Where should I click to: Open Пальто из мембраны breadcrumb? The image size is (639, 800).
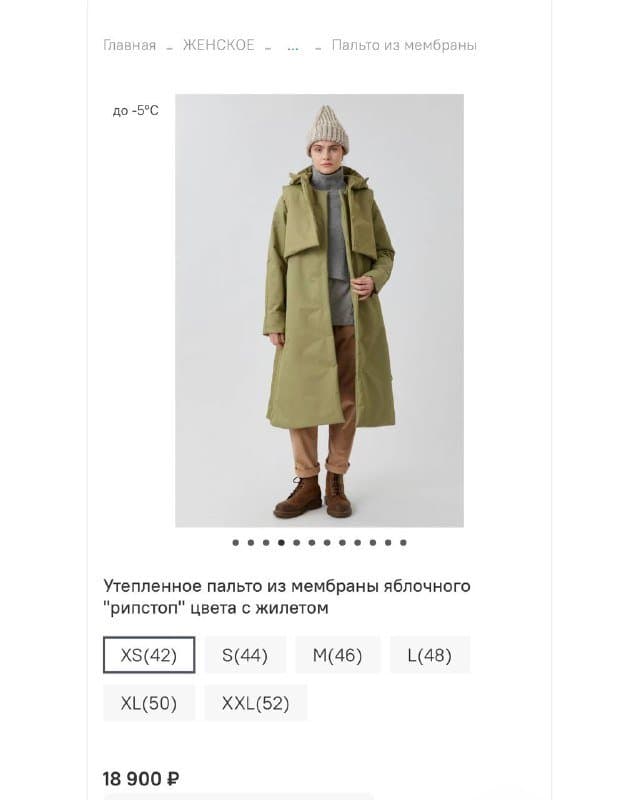point(404,45)
